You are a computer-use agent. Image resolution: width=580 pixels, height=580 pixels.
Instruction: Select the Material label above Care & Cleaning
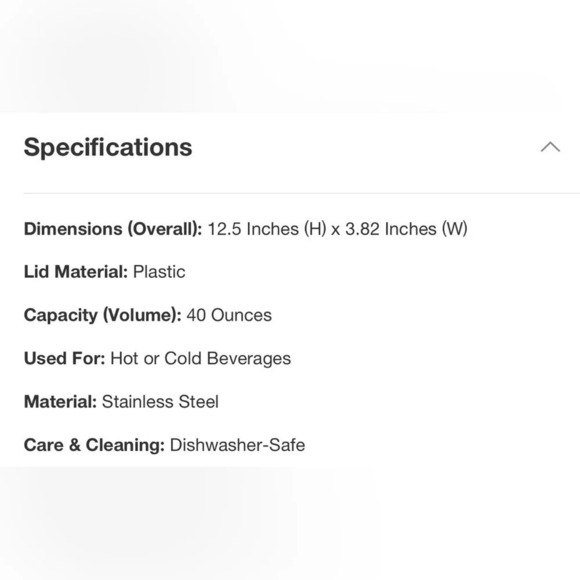pos(60,402)
